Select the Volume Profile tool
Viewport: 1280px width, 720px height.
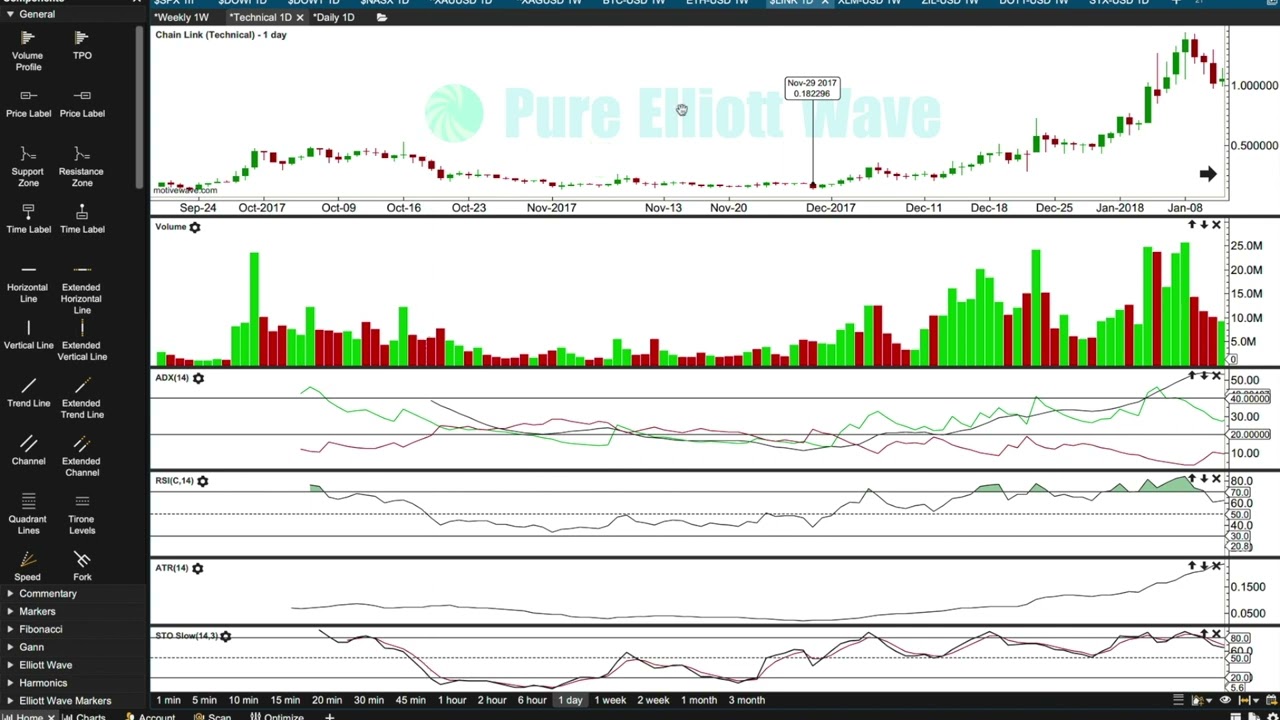[28, 50]
